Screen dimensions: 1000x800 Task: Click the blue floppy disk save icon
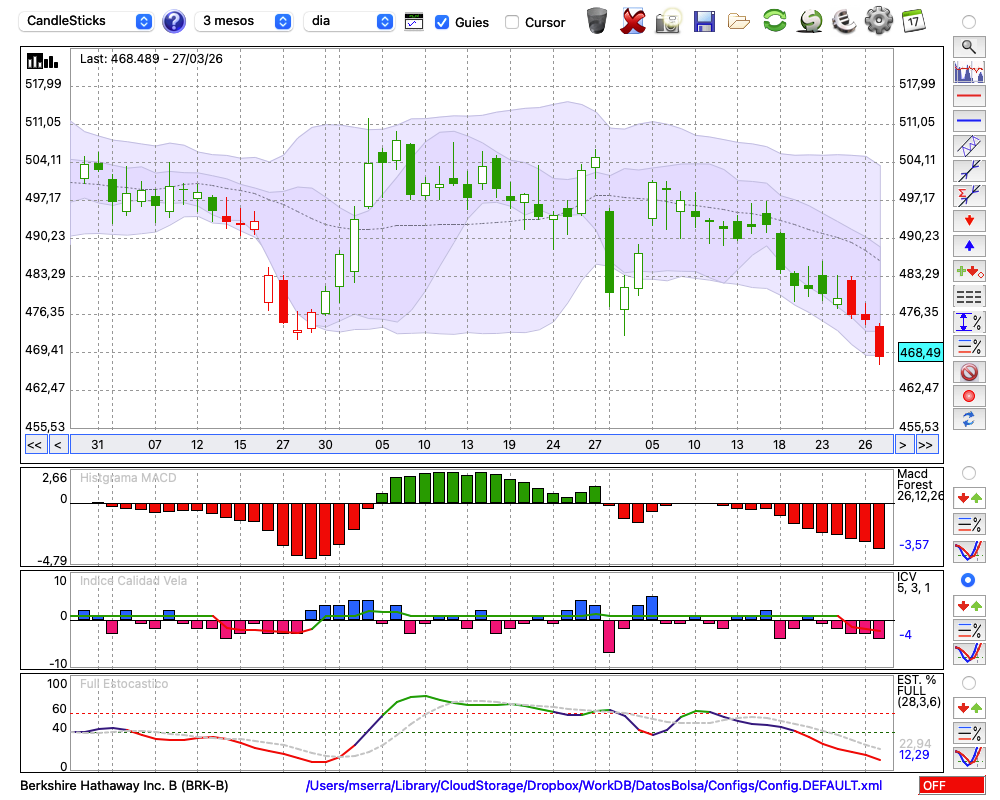(x=704, y=21)
